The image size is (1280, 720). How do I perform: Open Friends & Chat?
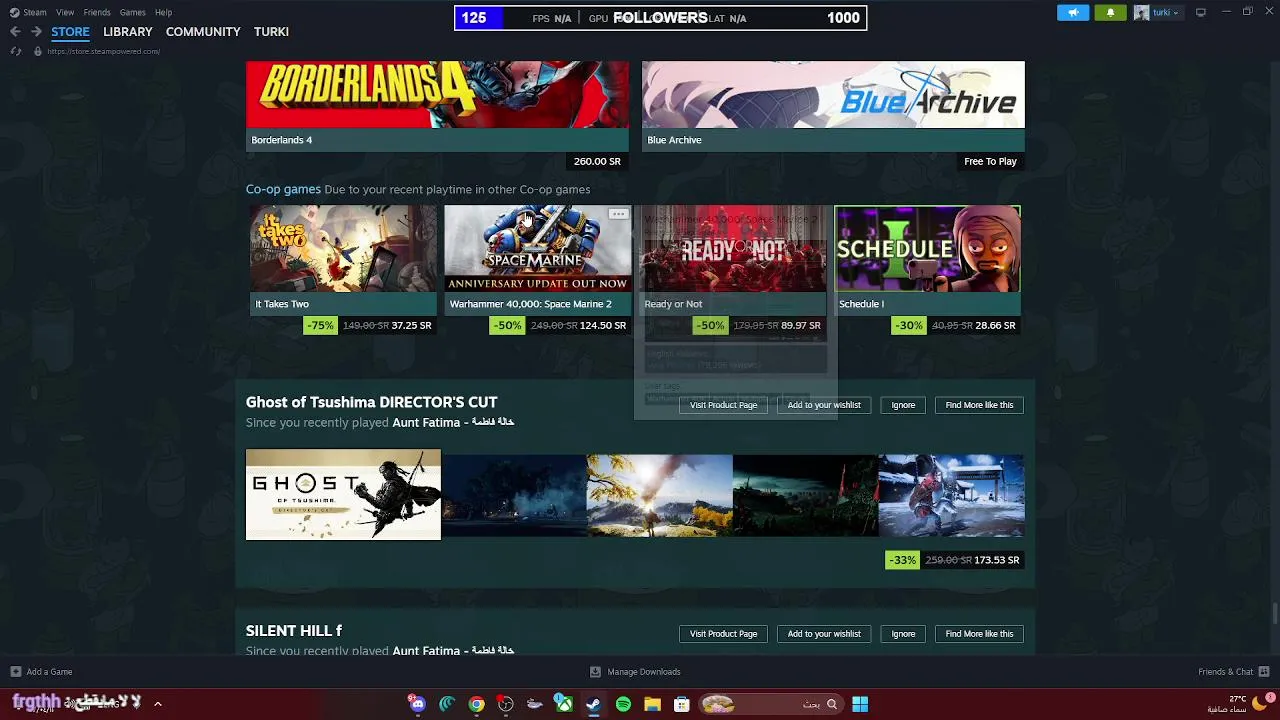pyautogui.click(x=1234, y=672)
